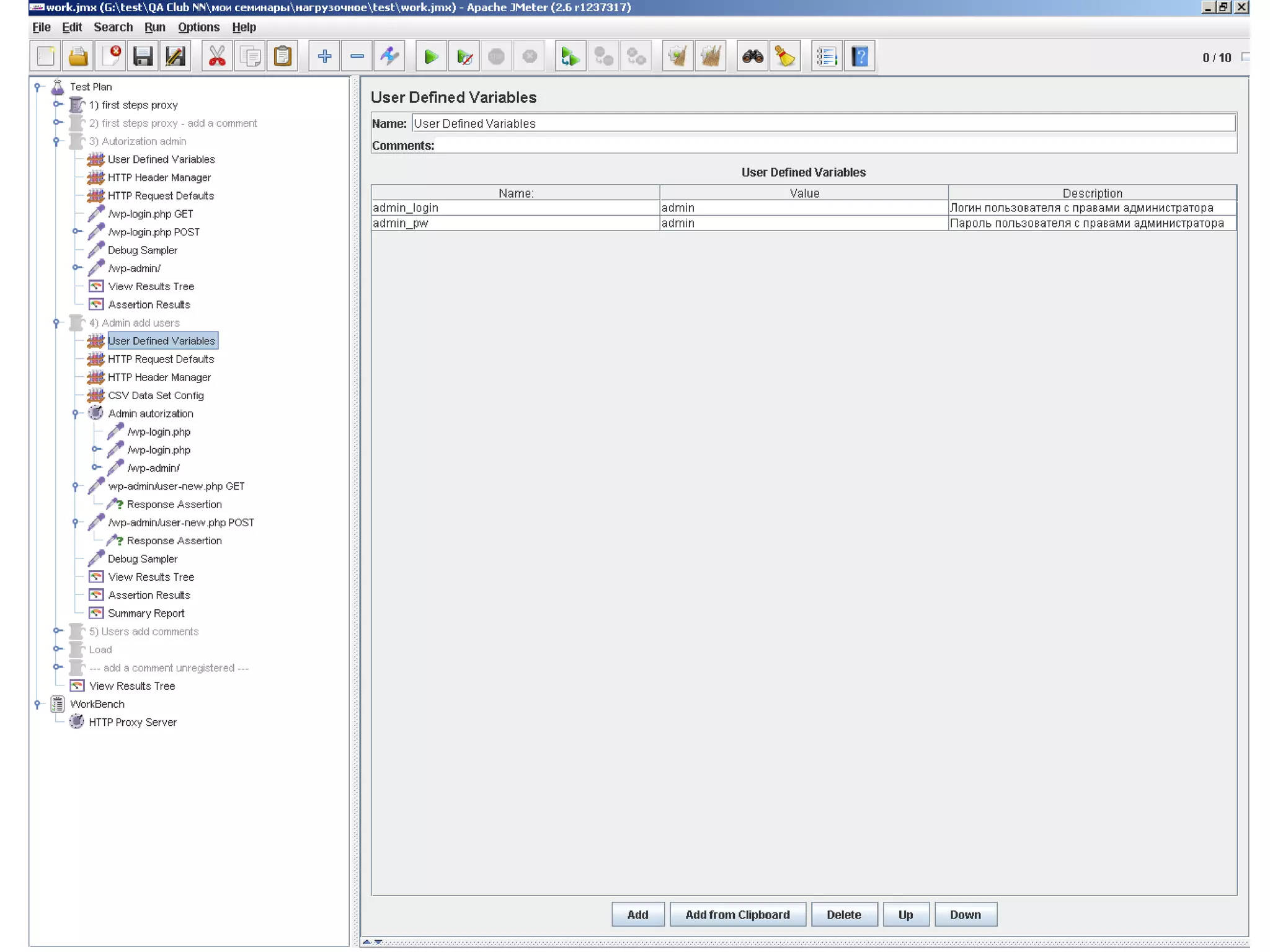
Task: Collapse the '4) Admin add users' thread group
Action: point(56,323)
